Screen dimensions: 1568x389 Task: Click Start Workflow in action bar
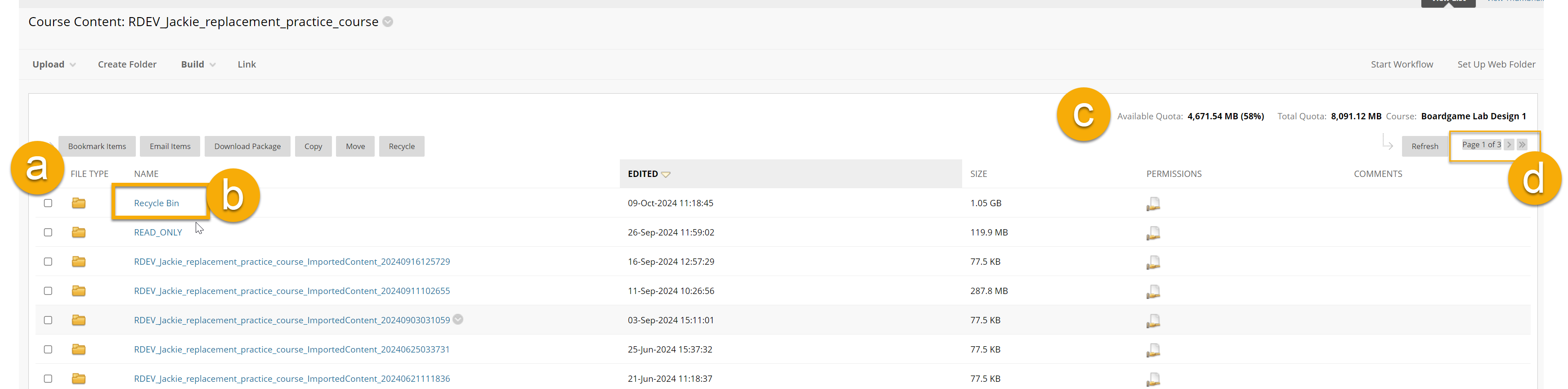(x=1401, y=64)
